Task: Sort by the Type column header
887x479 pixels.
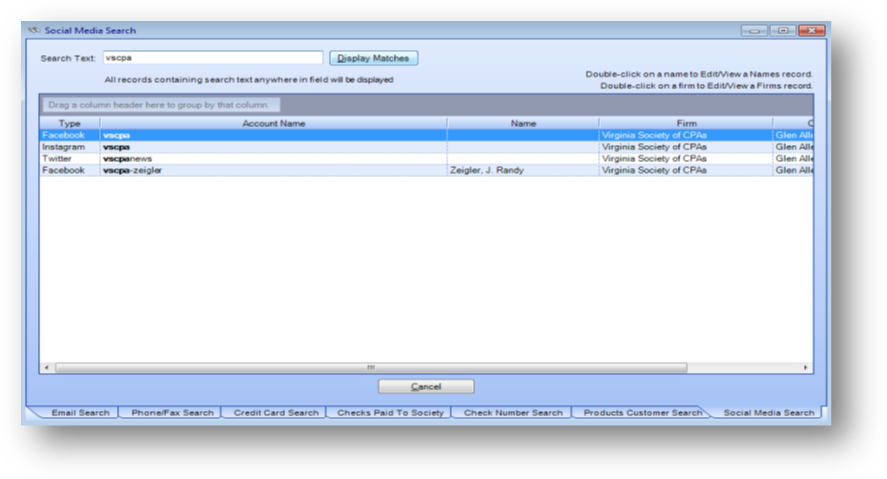Action: [70, 123]
